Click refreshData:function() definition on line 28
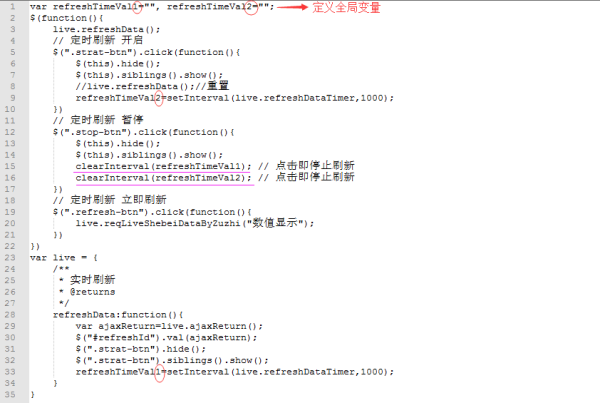Viewport: 600px width, 403px height. (x=118, y=315)
